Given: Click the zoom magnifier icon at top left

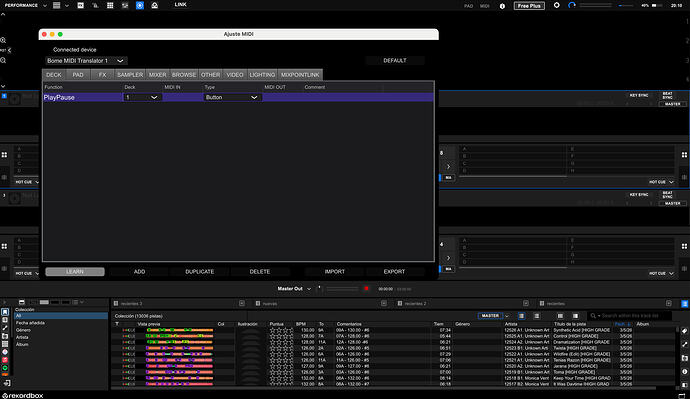Looking at the screenshot, I should 3,40.
